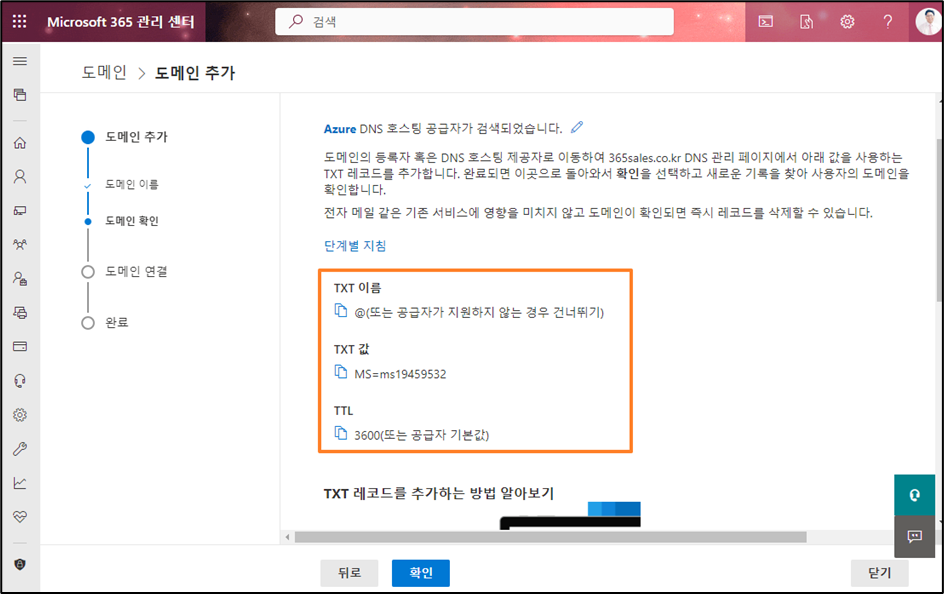Click the 뒤로 button
944x594 pixels.
pyautogui.click(x=349, y=573)
